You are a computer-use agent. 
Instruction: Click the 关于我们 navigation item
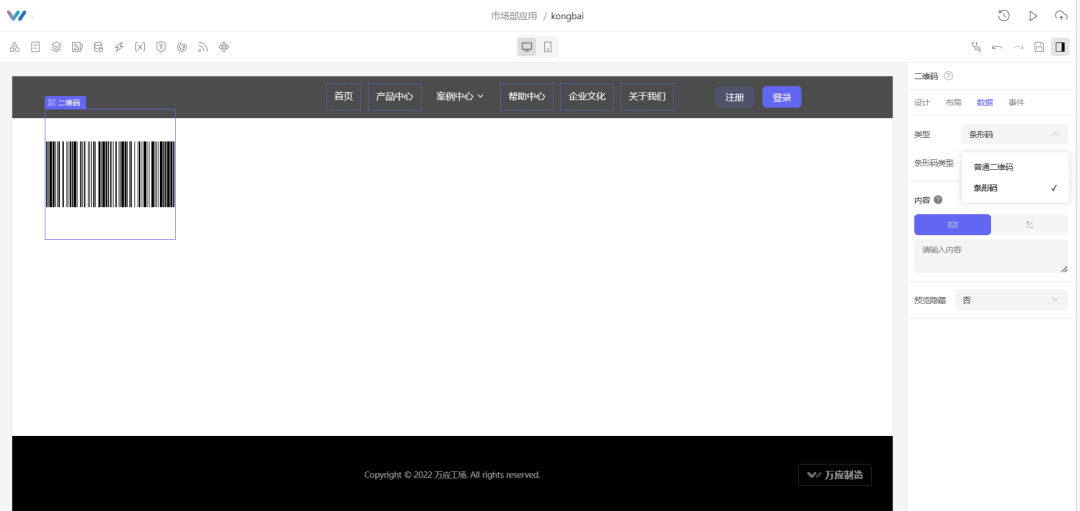pyautogui.click(x=647, y=97)
